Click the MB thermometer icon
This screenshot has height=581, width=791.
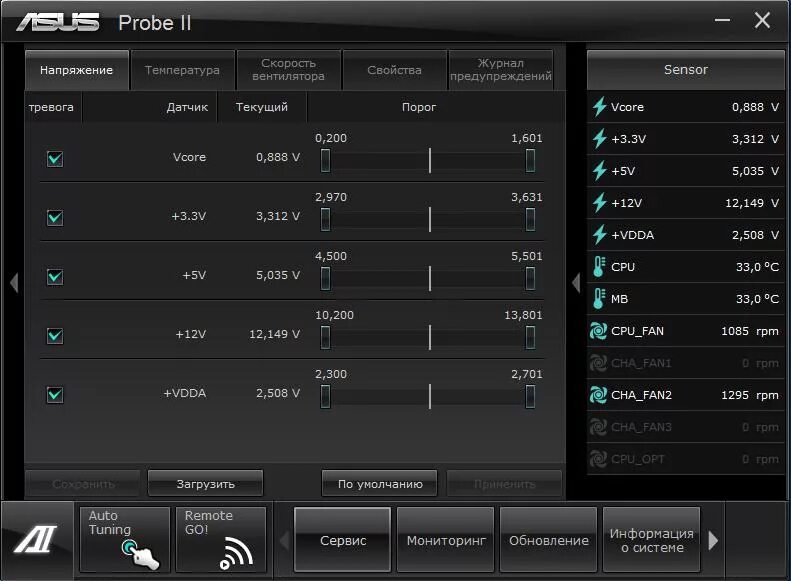click(x=599, y=299)
